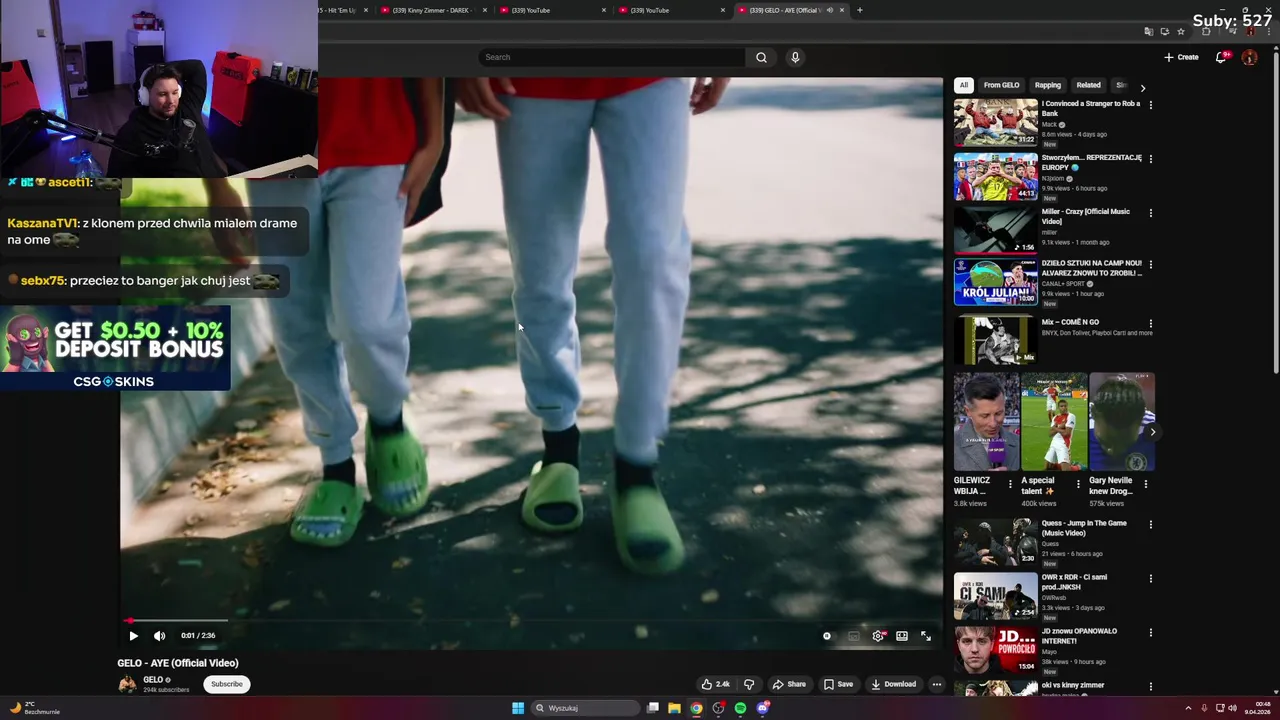Image resolution: width=1280 pixels, height=720 pixels.
Task: Open the GELO channel name link
Action: pyautogui.click(x=153, y=680)
